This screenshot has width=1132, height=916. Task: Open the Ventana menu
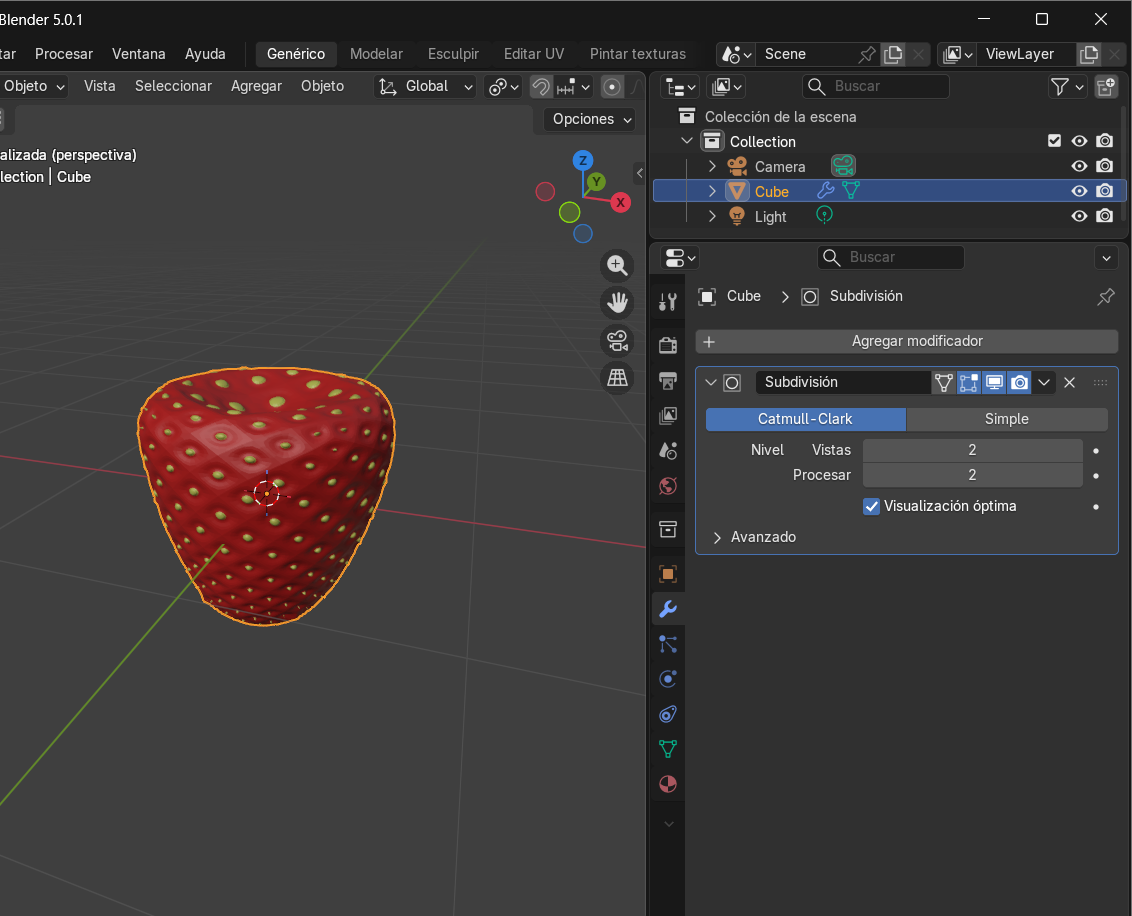click(x=138, y=54)
